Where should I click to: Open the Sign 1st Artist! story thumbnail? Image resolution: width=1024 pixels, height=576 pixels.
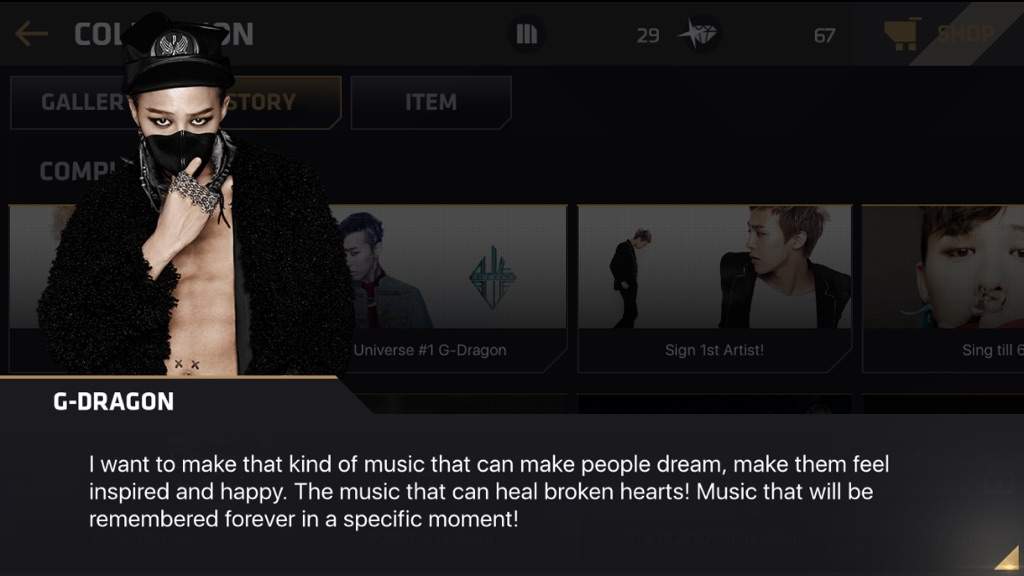(714, 267)
